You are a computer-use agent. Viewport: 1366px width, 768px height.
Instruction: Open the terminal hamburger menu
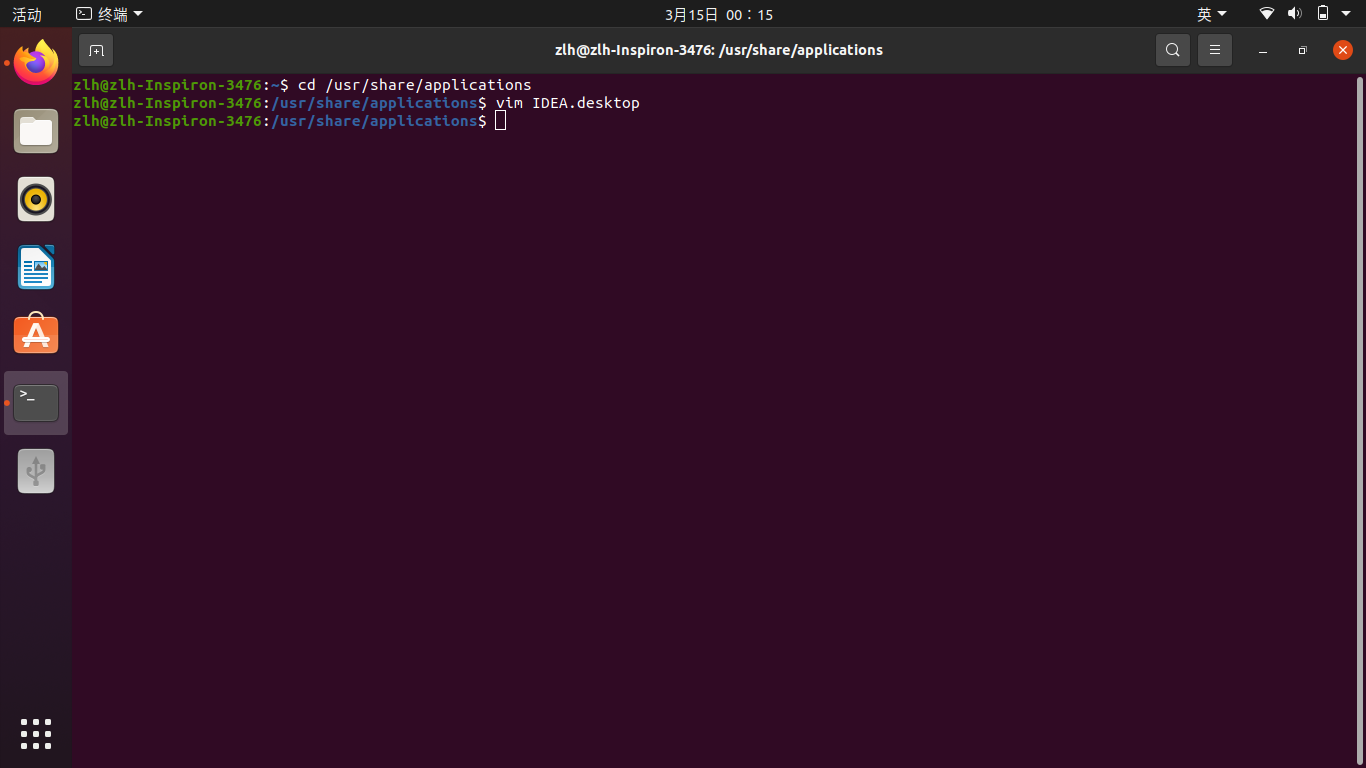tap(1215, 50)
